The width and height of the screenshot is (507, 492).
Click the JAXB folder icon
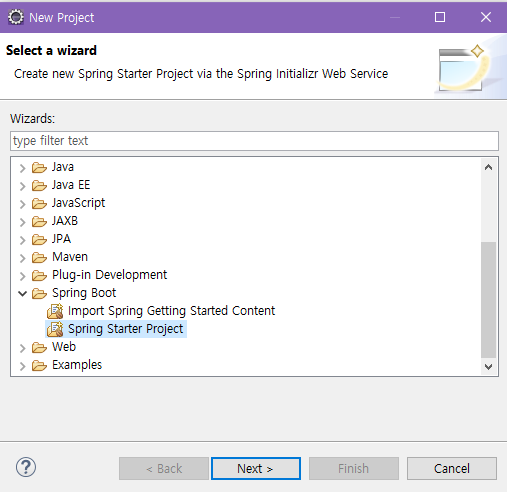coord(39,221)
